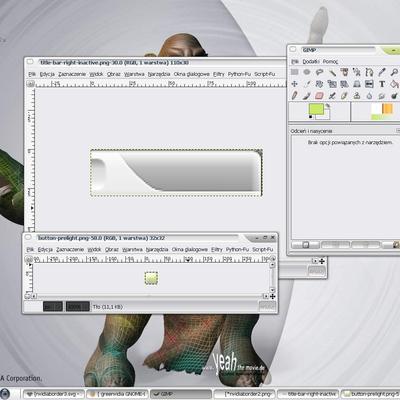400x400 pixels.
Task: Select the Shear tool
Action: [x=344, y=84]
